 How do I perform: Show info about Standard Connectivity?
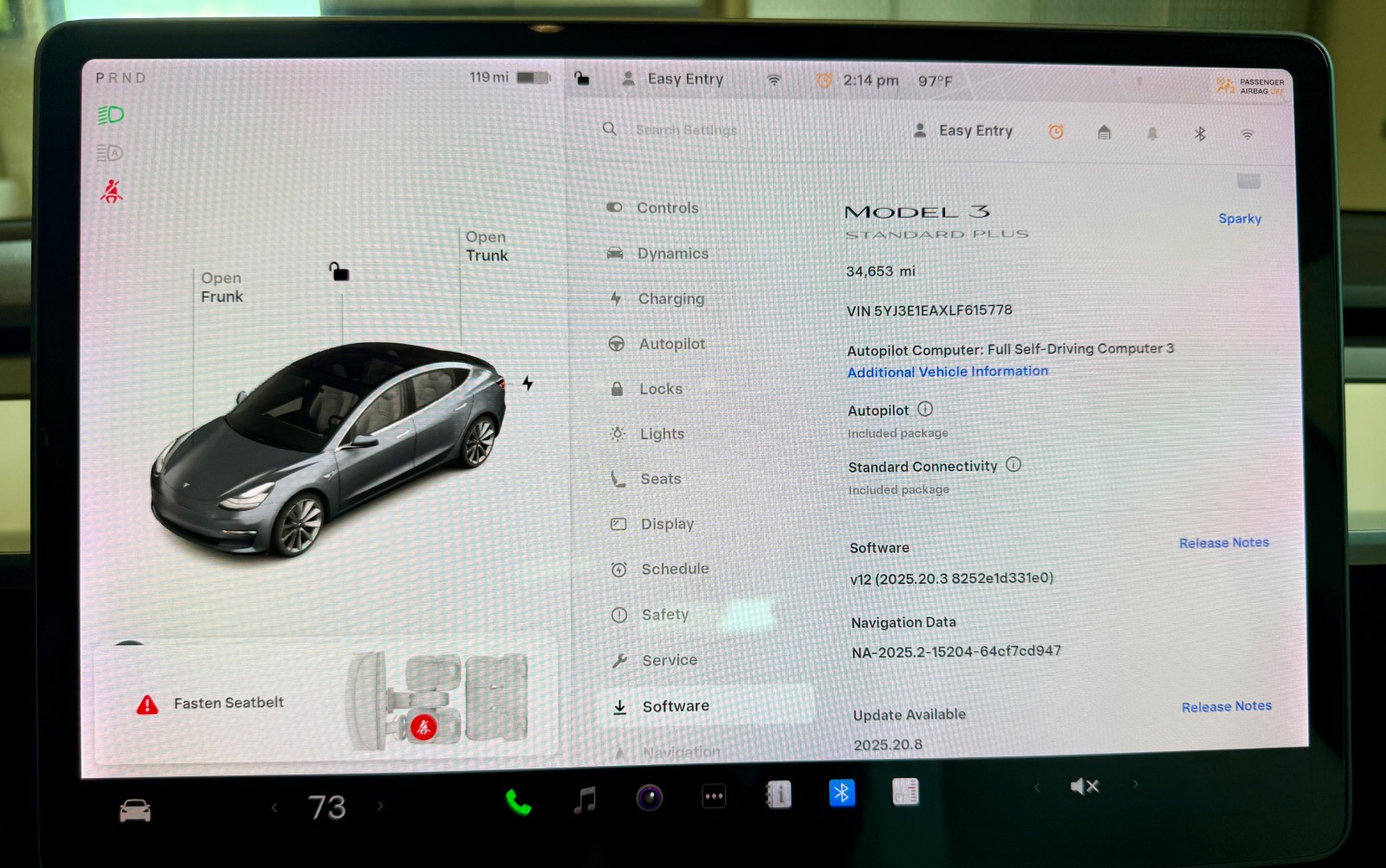(x=1014, y=464)
